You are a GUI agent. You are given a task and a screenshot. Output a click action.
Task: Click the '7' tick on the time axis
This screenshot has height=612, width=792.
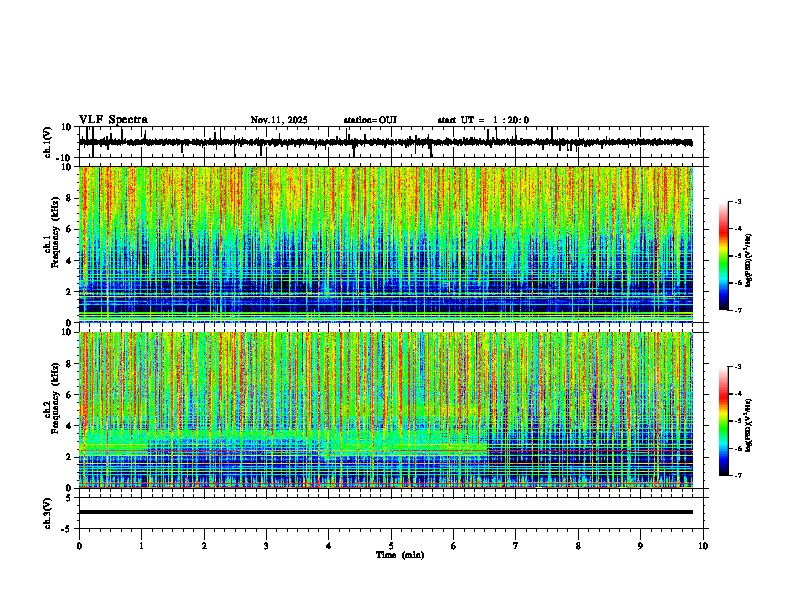[516, 546]
